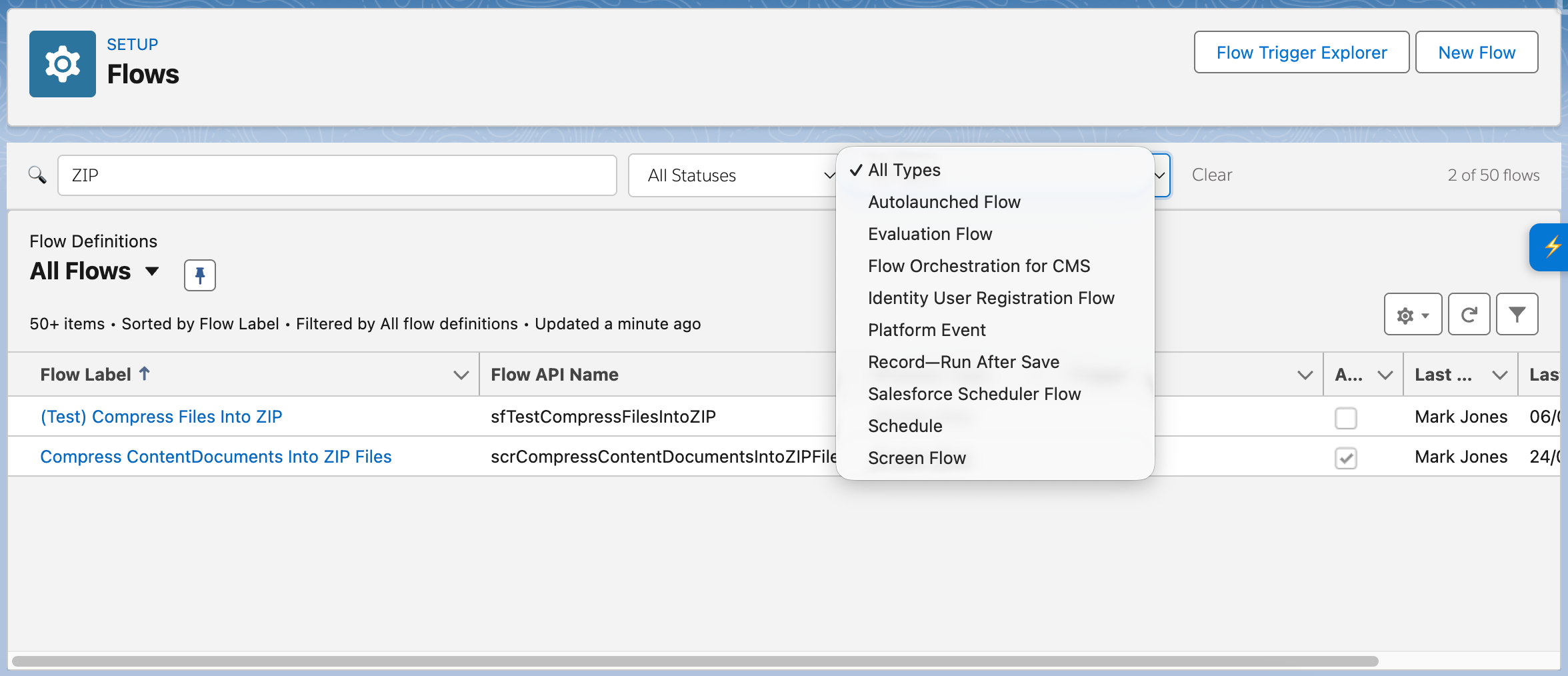The image size is (1568, 676).
Task: Deselect the All Types checkmark option
Action: point(904,170)
